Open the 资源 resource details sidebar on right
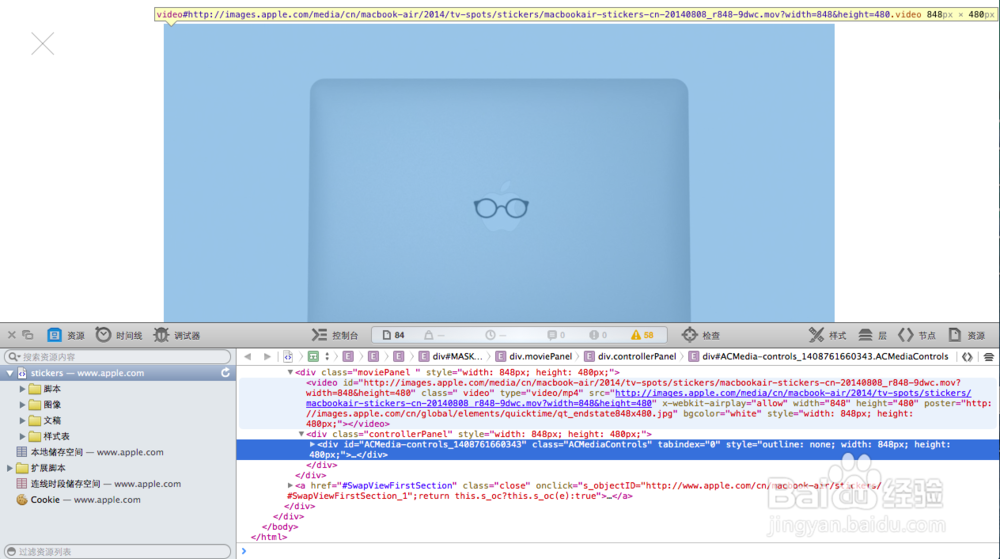The image size is (1000, 559). (x=967, y=335)
